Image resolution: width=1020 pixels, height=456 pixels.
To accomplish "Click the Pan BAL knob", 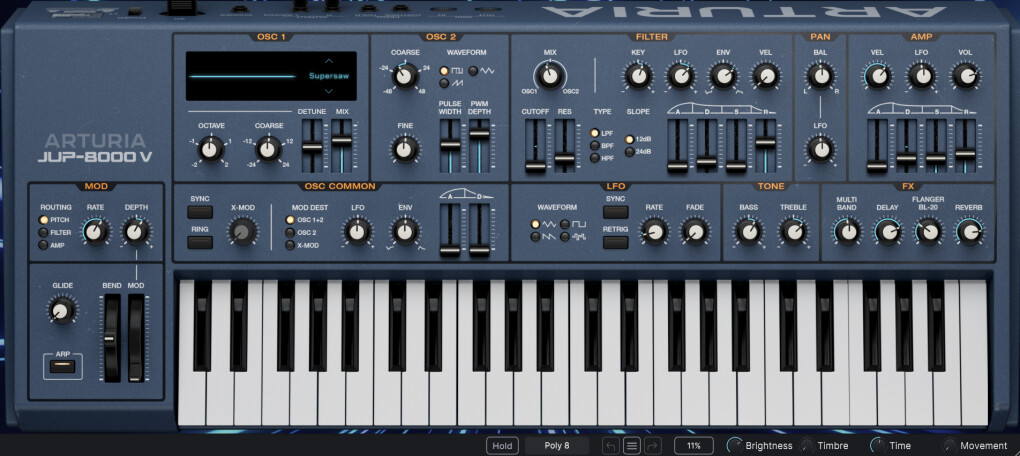I will (x=820, y=77).
